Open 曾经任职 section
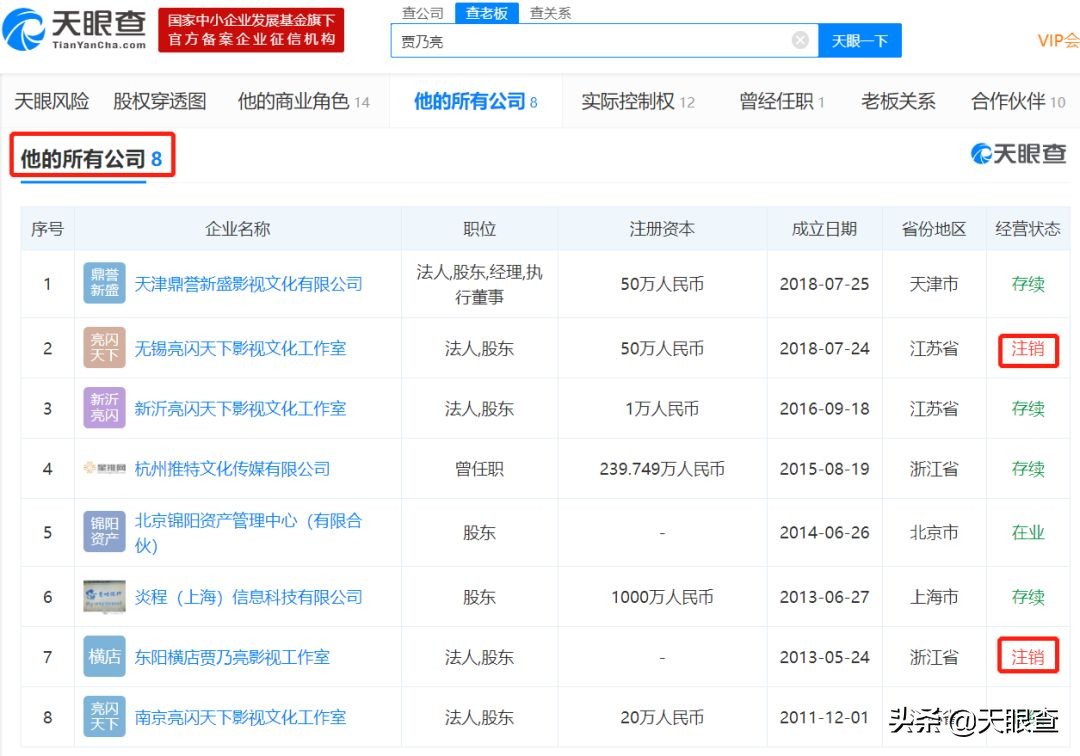The image size is (1080, 756). coord(778,101)
